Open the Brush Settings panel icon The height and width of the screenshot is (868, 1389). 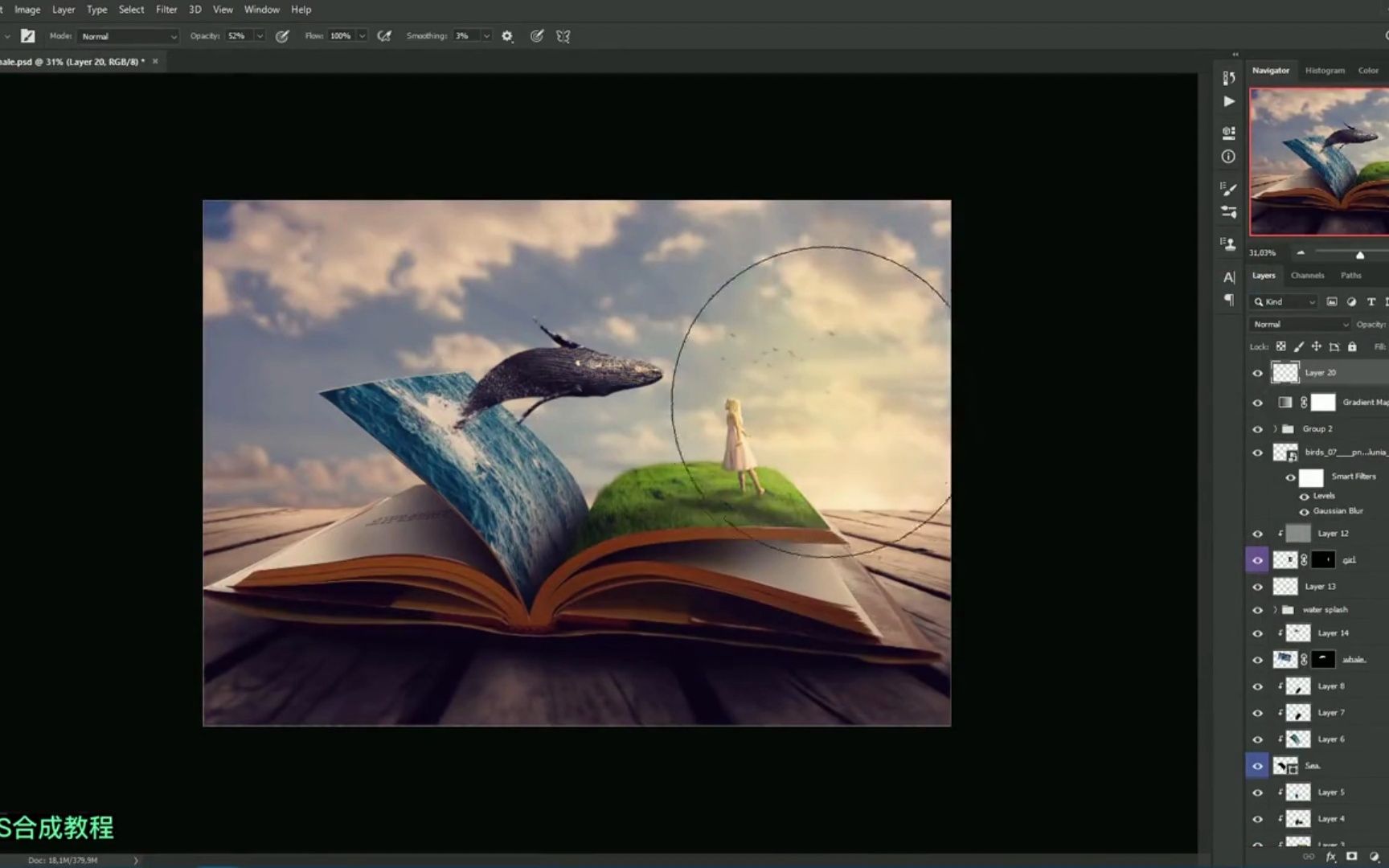tap(1228, 189)
